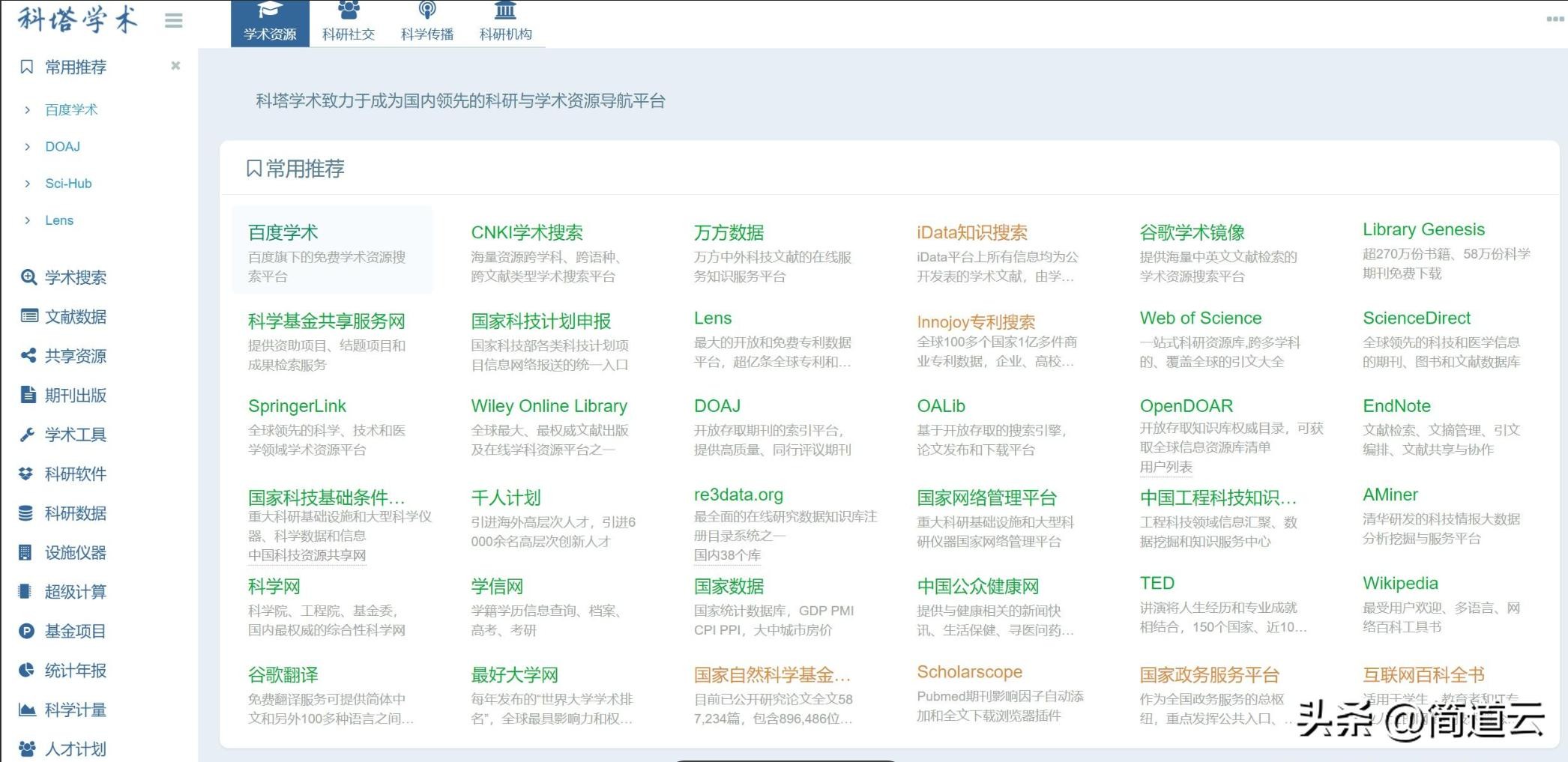Image resolution: width=1568 pixels, height=762 pixels.
Task: Click the 学术工具 wrench icon
Action: point(28,434)
